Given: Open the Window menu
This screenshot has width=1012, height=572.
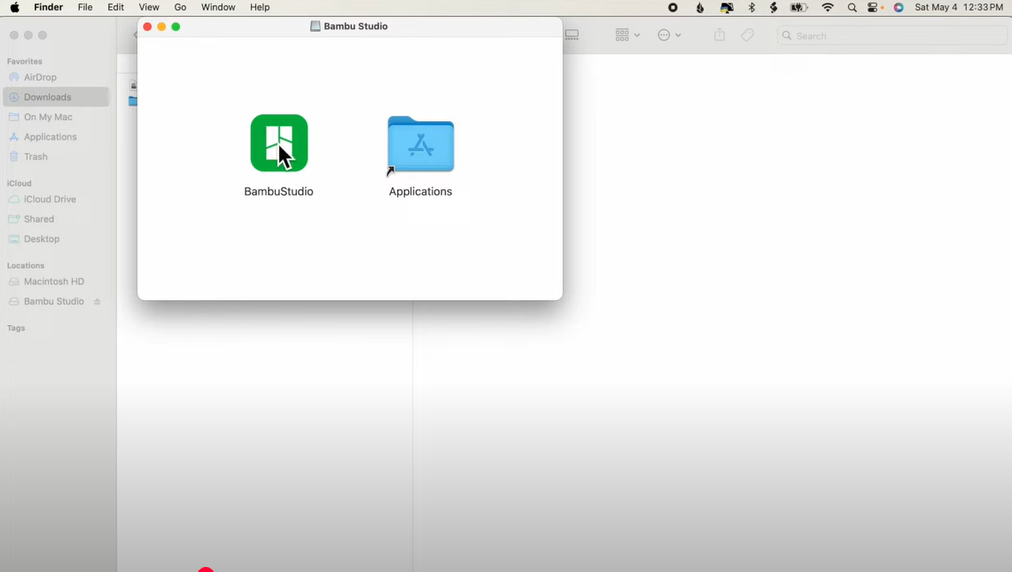Looking at the screenshot, I should click(218, 7).
